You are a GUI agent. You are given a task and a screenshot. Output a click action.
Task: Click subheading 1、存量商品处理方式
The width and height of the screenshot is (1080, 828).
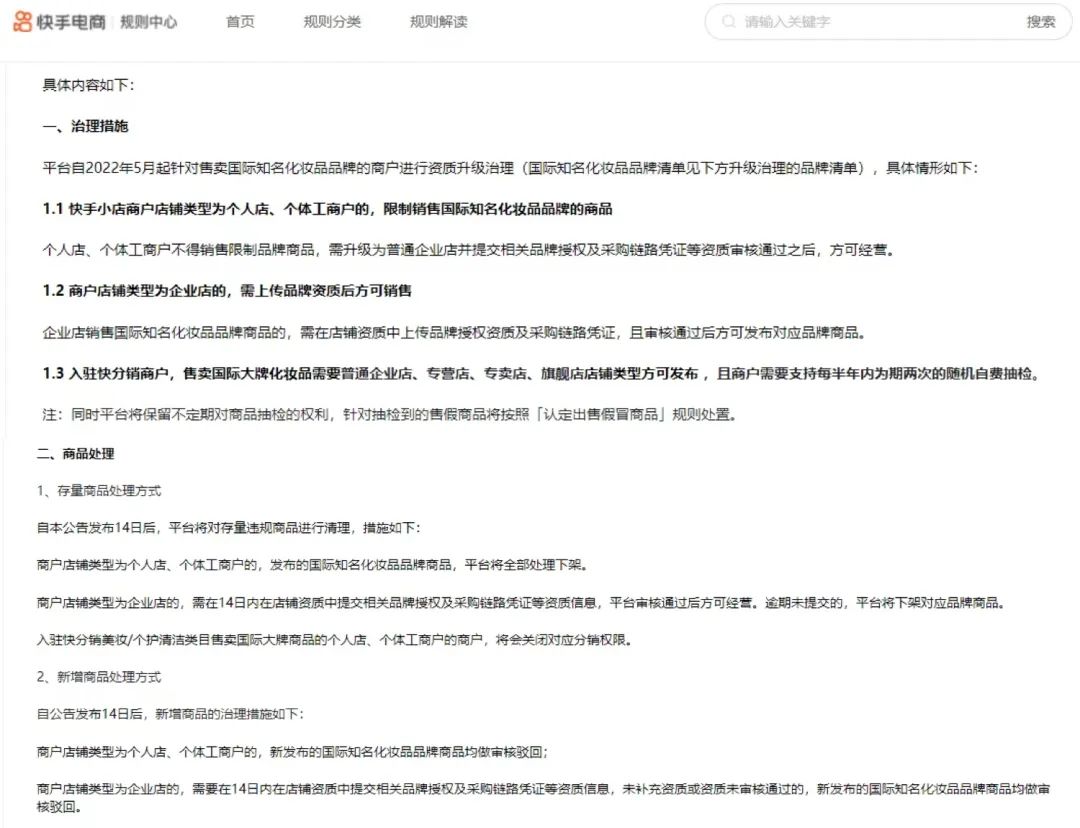tap(99, 490)
